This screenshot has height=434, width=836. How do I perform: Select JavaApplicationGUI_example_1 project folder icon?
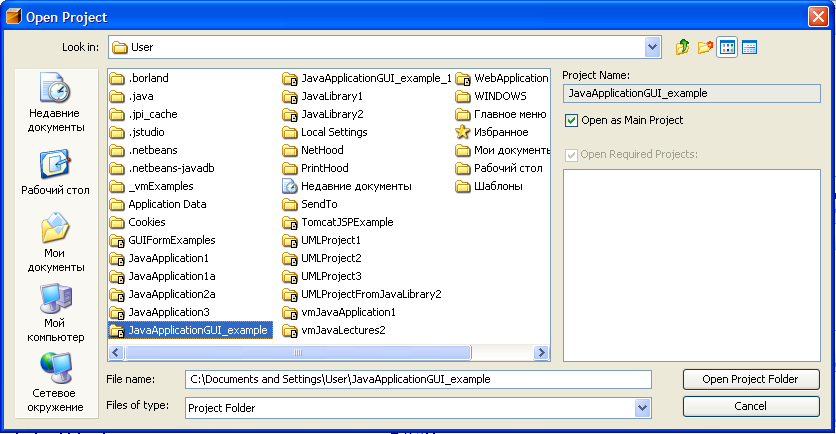tap(290, 79)
